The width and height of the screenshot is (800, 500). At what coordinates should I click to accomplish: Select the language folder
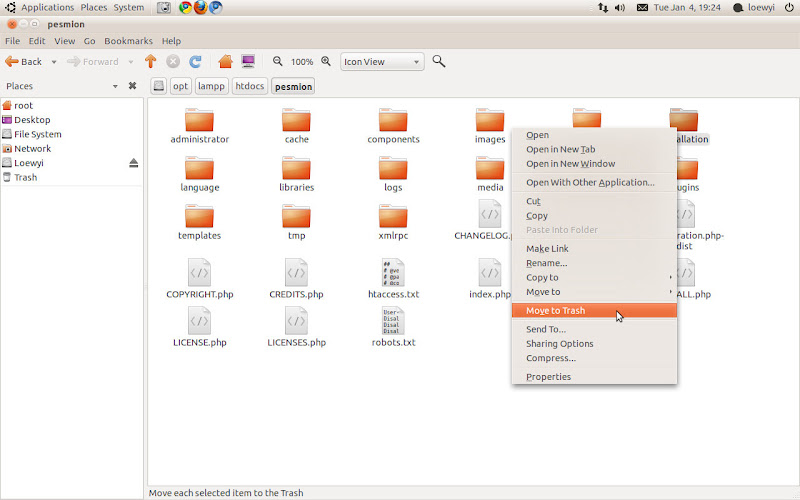199,174
